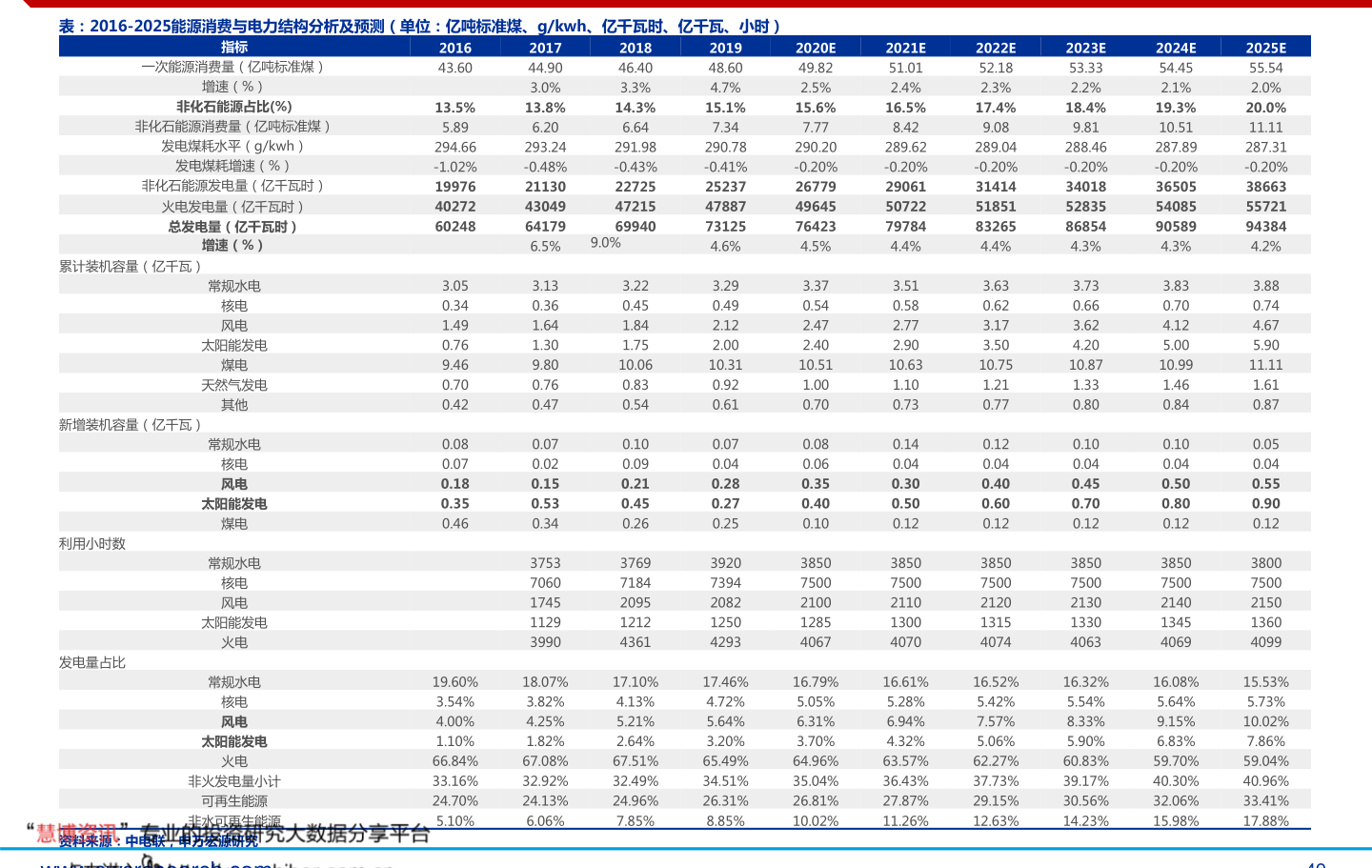Select section heading '发电量占比'
Image resolution: width=1372 pixels, height=868 pixels.
coord(92,662)
